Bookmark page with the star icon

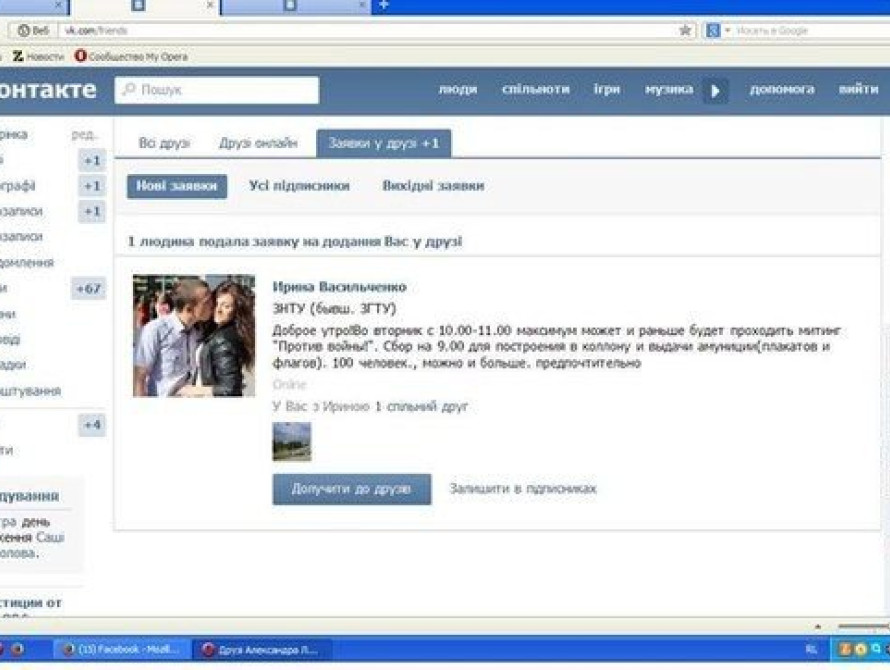pos(685,31)
